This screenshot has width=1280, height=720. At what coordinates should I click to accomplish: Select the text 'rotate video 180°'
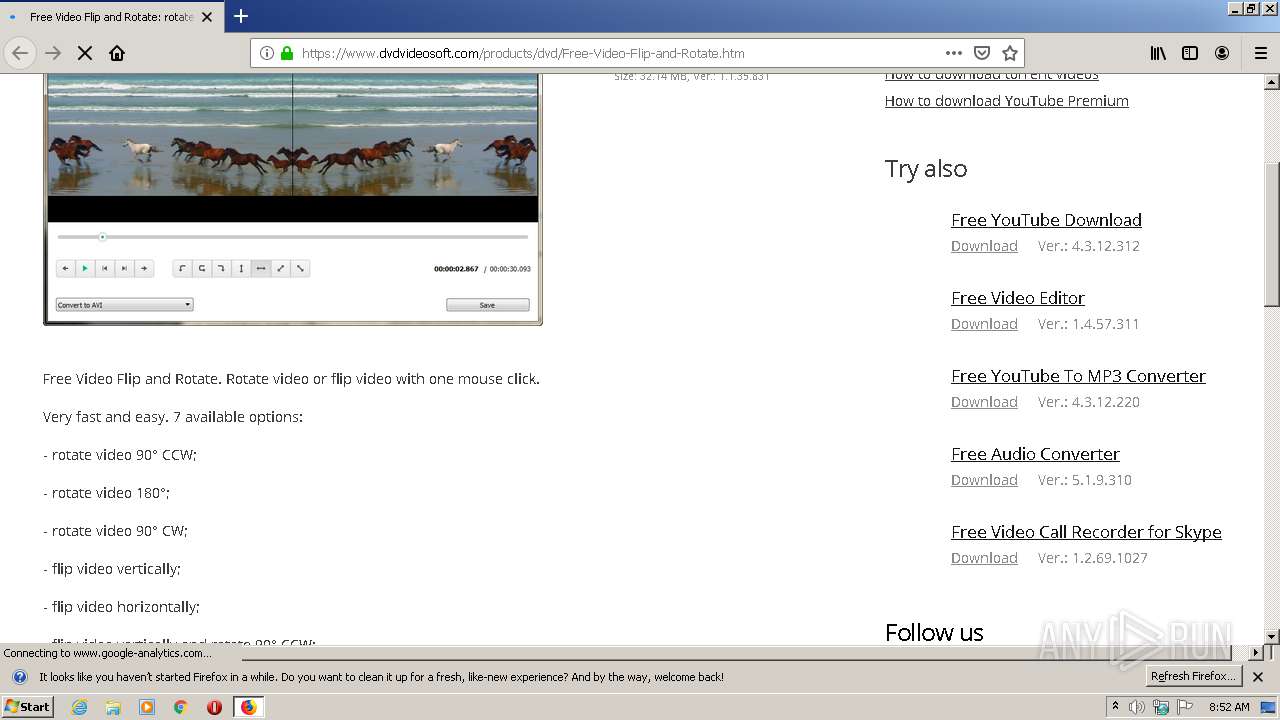point(110,493)
